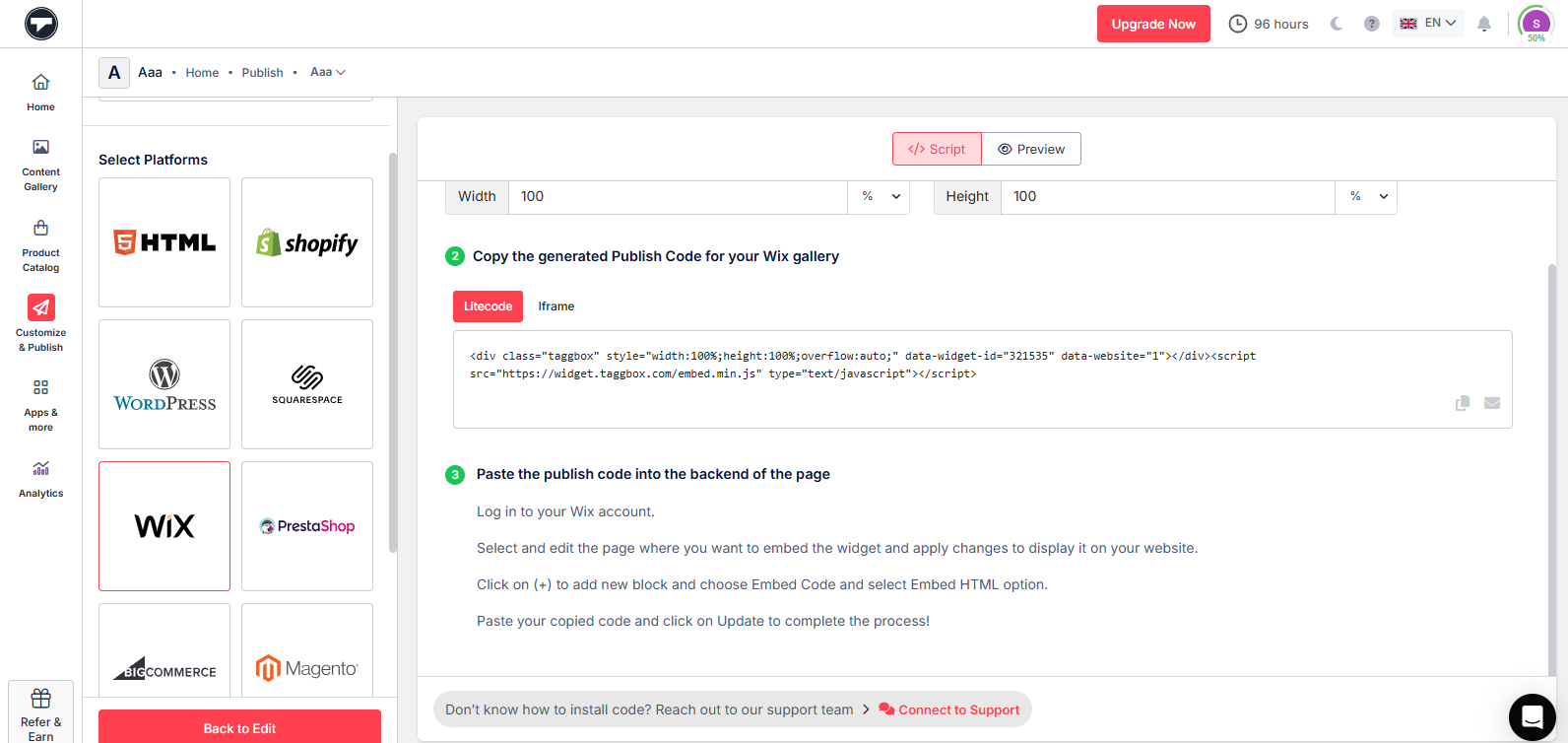The image size is (1568, 743).
Task: Open the EN language dropdown
Action: pyautogui.click(x=1428, y=23)
